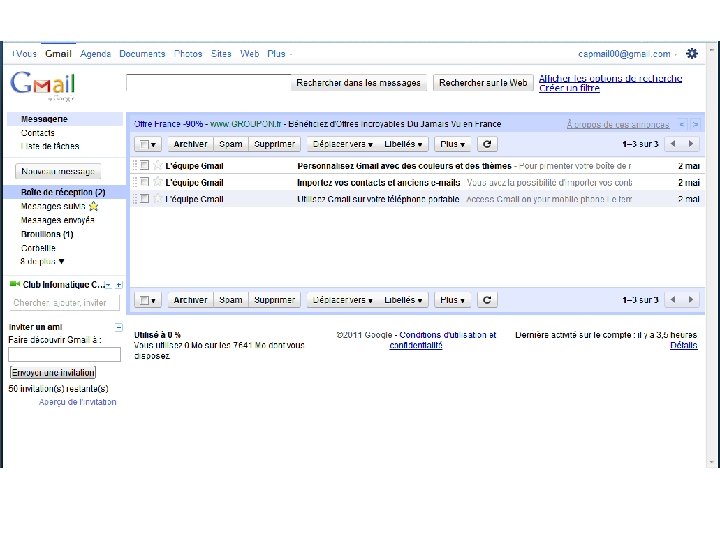Screen dimensions: 720x540
Task: Open 'Contacts' in left sidebar
Action: pos(38,133)
